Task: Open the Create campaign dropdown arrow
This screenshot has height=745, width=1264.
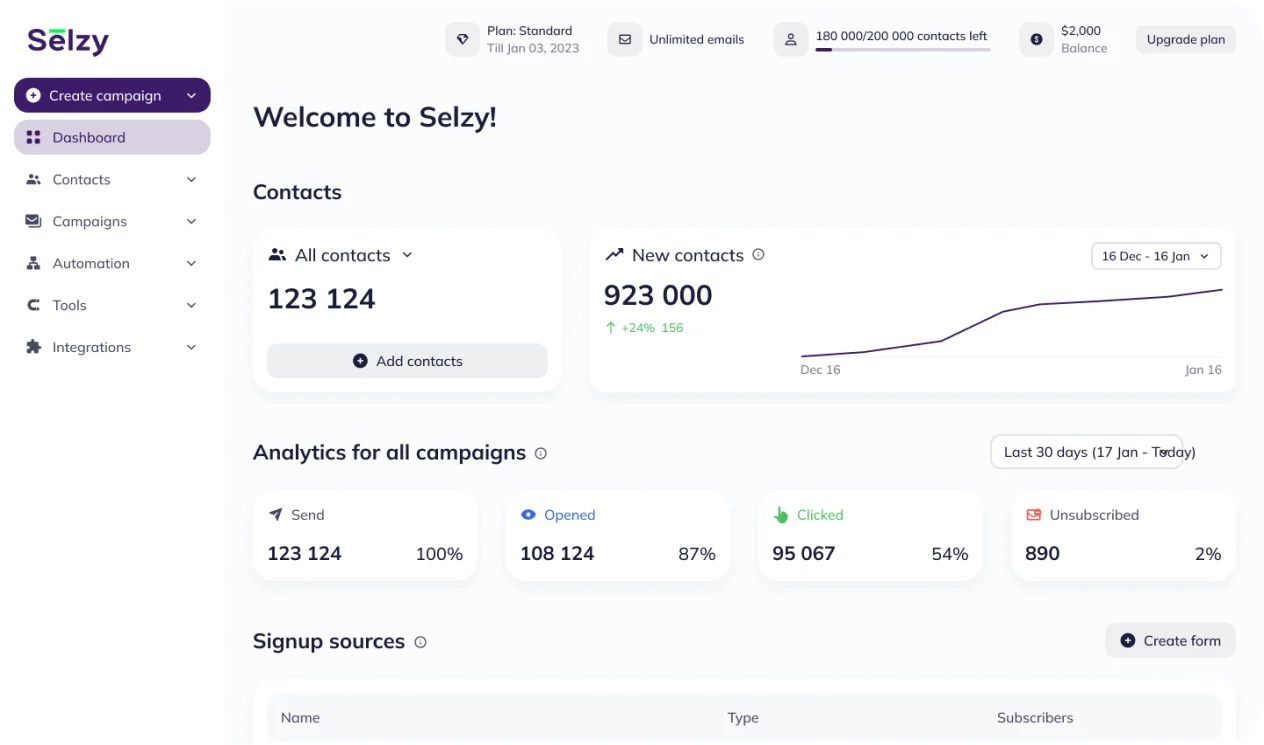Action: (x=191, y=96)
